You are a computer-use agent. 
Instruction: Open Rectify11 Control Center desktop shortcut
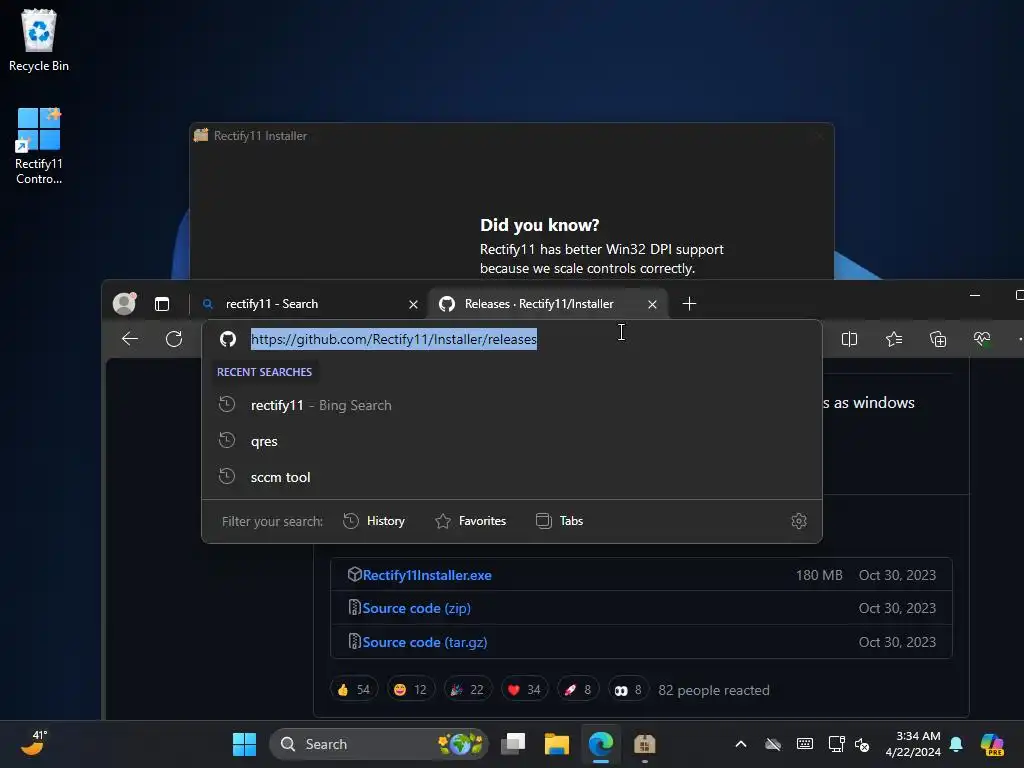(39, 146)
